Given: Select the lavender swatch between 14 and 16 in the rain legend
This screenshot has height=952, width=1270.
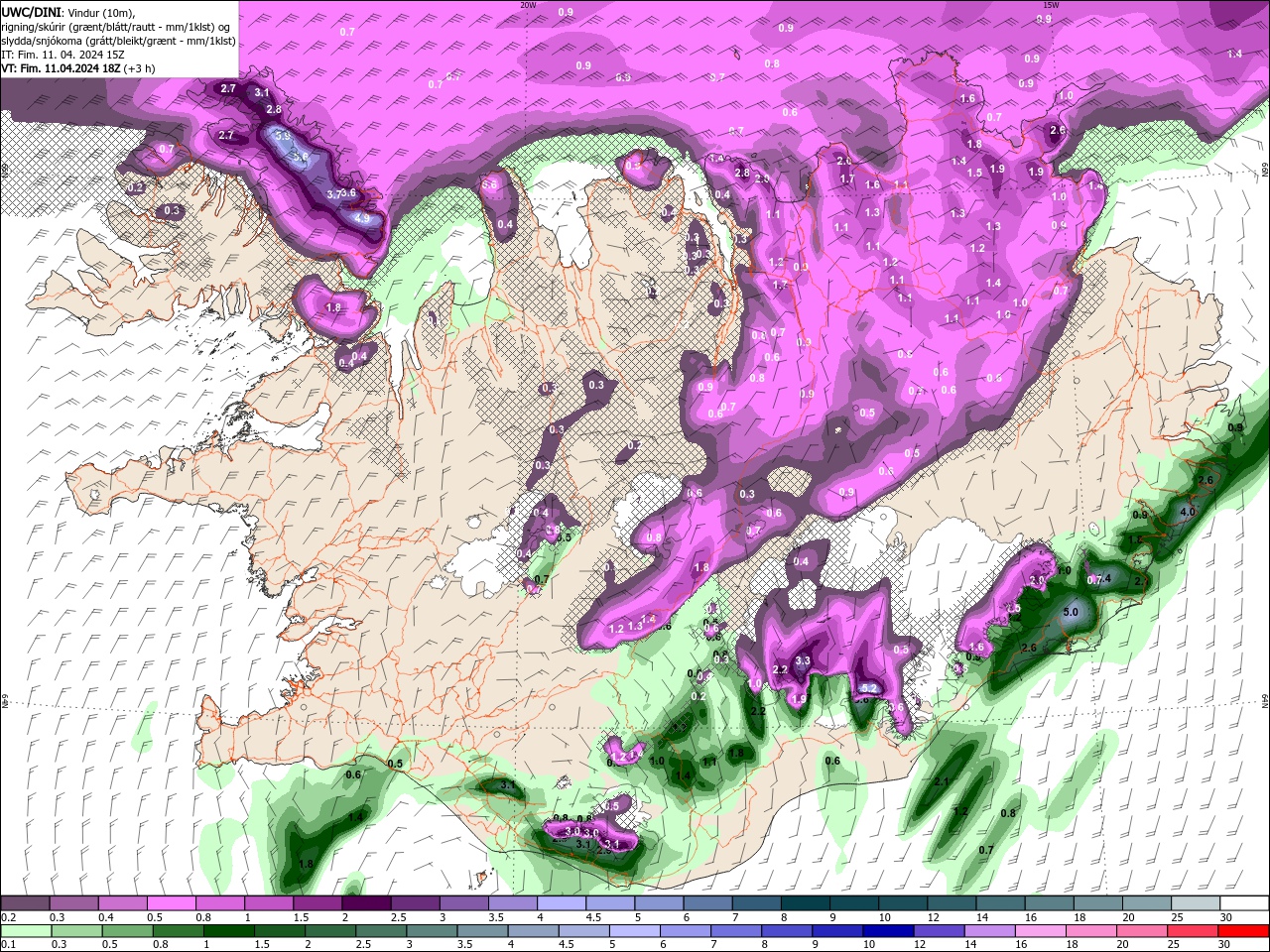Looking at the screenshot, I should pos(988,931).
